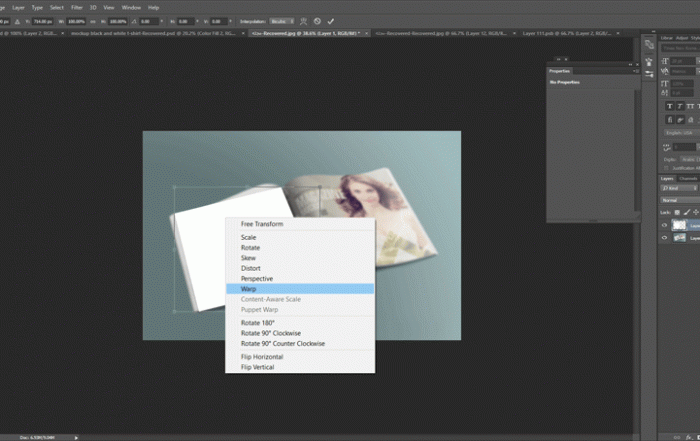Click the H height percentage field

117,21
